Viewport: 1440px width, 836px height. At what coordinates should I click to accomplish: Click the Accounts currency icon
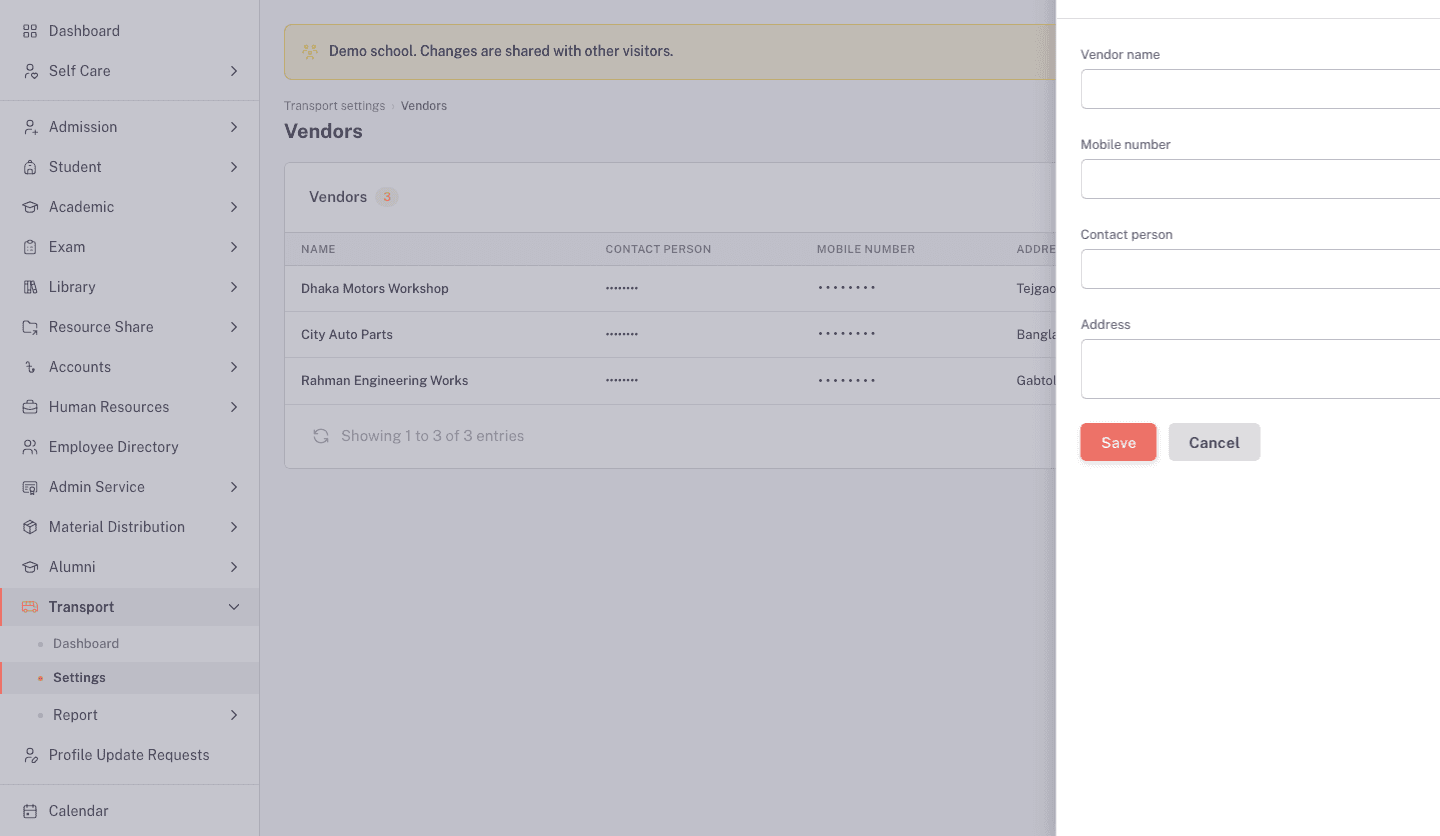30,367
